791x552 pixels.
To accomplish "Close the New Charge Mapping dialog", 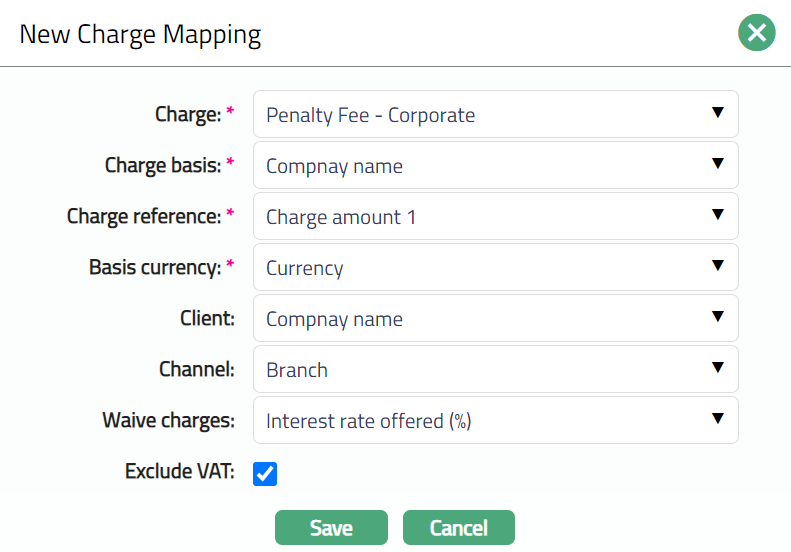I will coord(757,34).
